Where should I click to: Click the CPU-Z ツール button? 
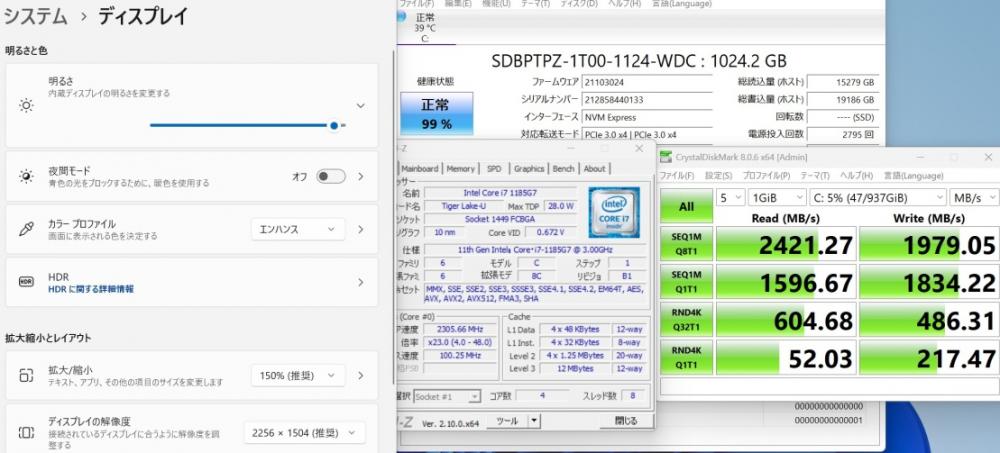(507, 421)
